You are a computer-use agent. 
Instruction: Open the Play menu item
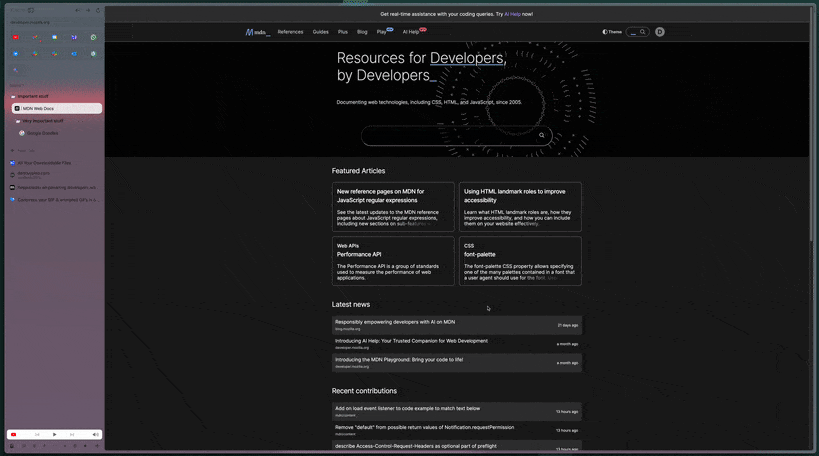384,31
